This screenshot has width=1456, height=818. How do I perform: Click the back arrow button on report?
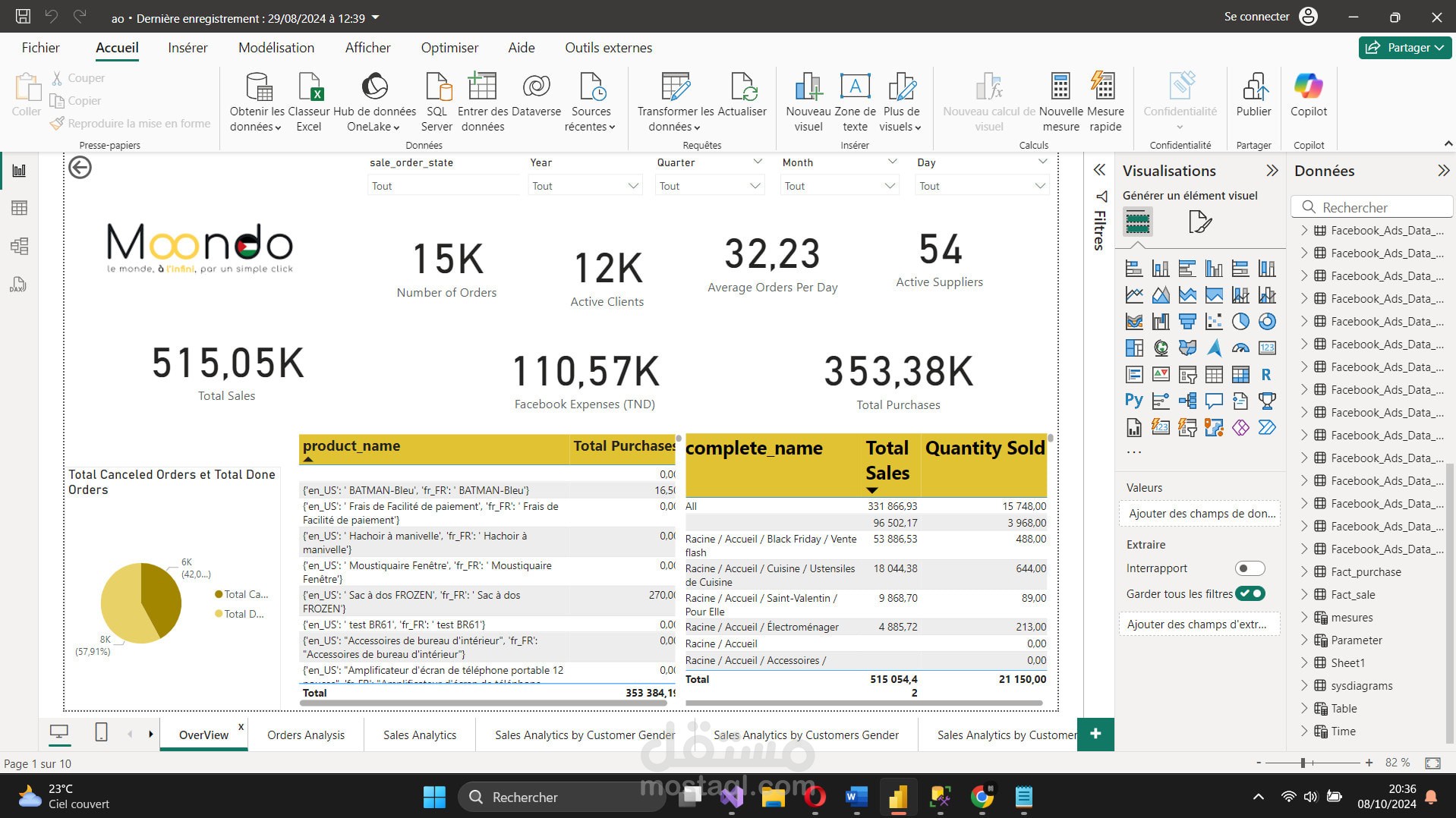tap(80, 167)
